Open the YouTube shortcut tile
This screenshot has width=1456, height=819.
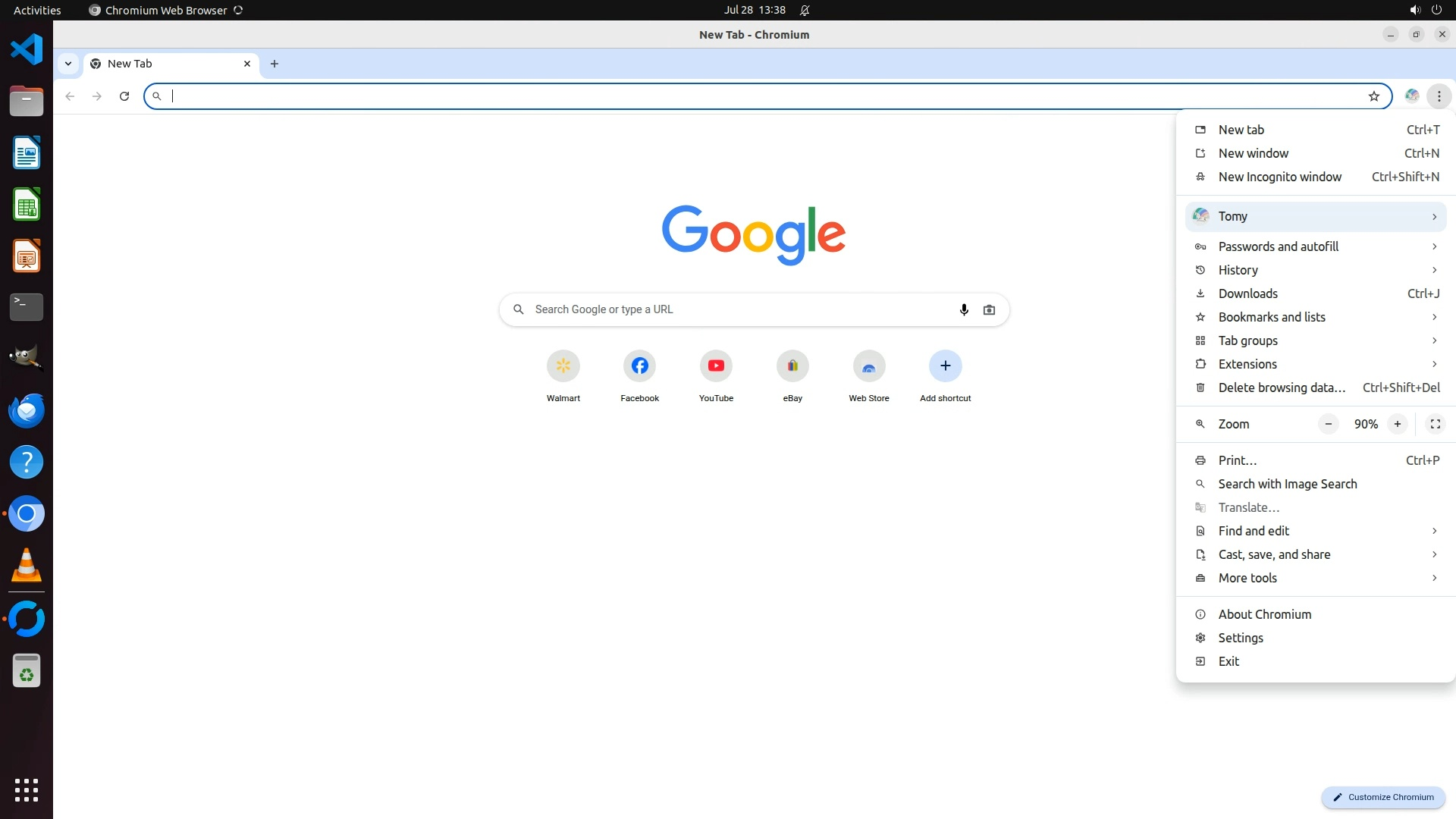pos(716,366)
